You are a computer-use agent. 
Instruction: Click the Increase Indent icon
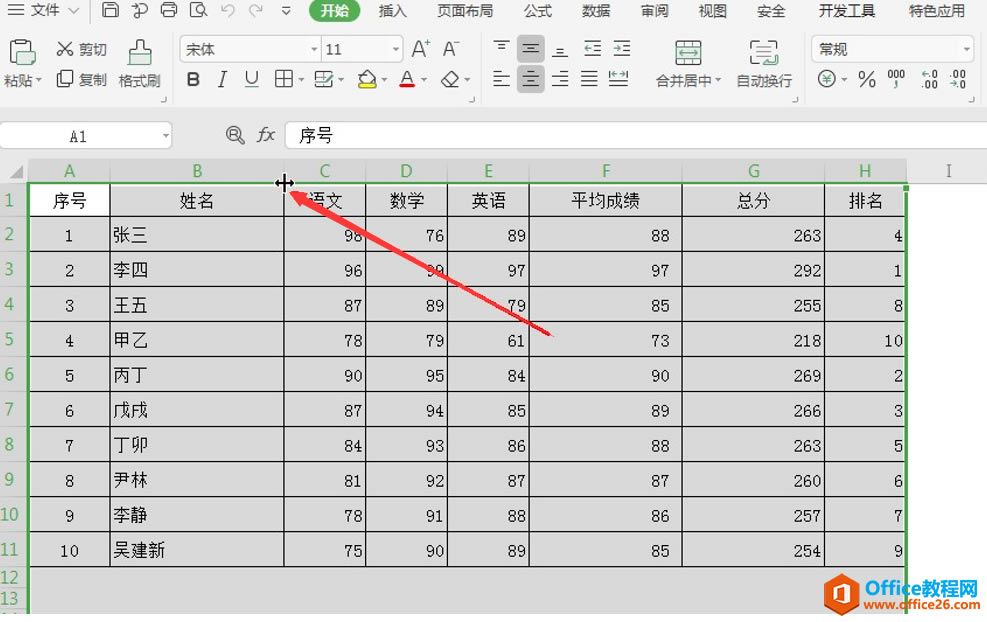click(622, 48)
